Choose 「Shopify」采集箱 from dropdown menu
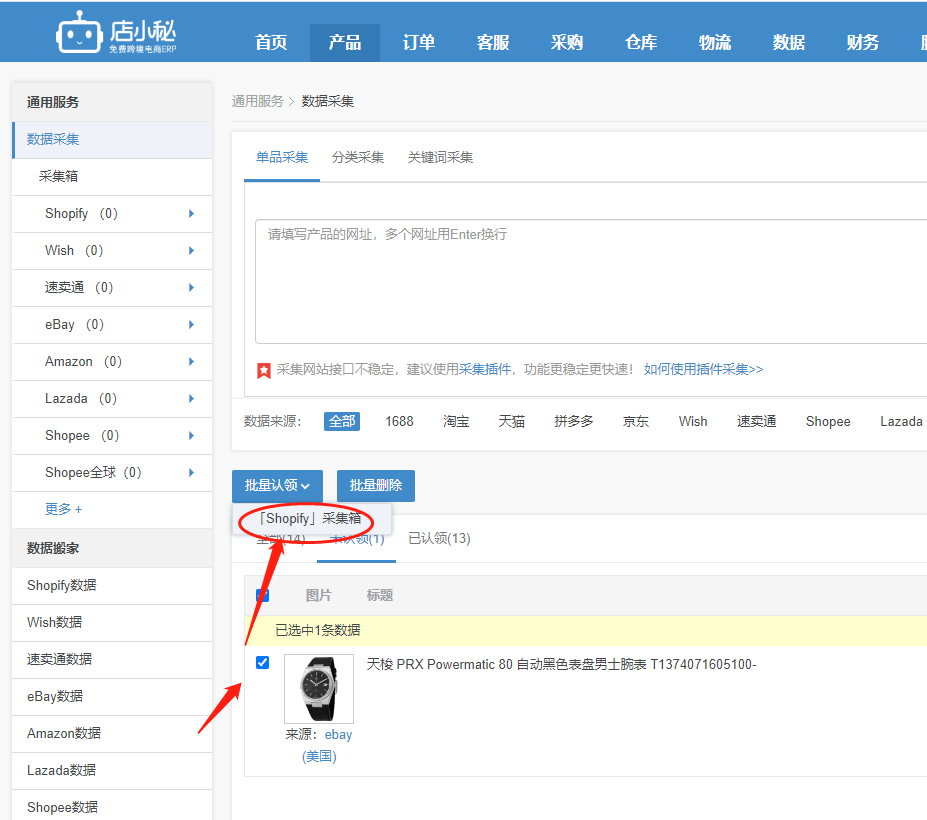 310,518
